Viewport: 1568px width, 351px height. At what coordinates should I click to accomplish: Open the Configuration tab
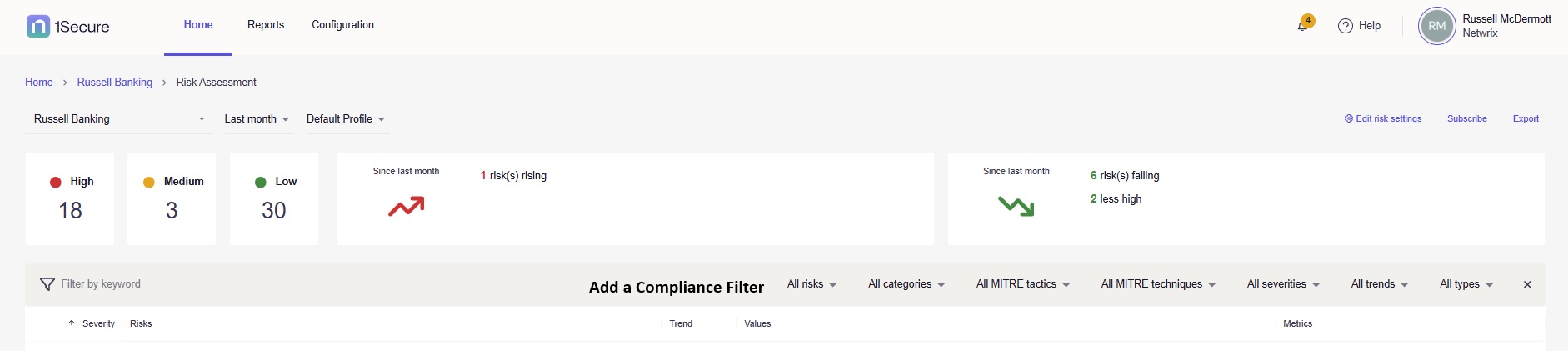point(342,25)
